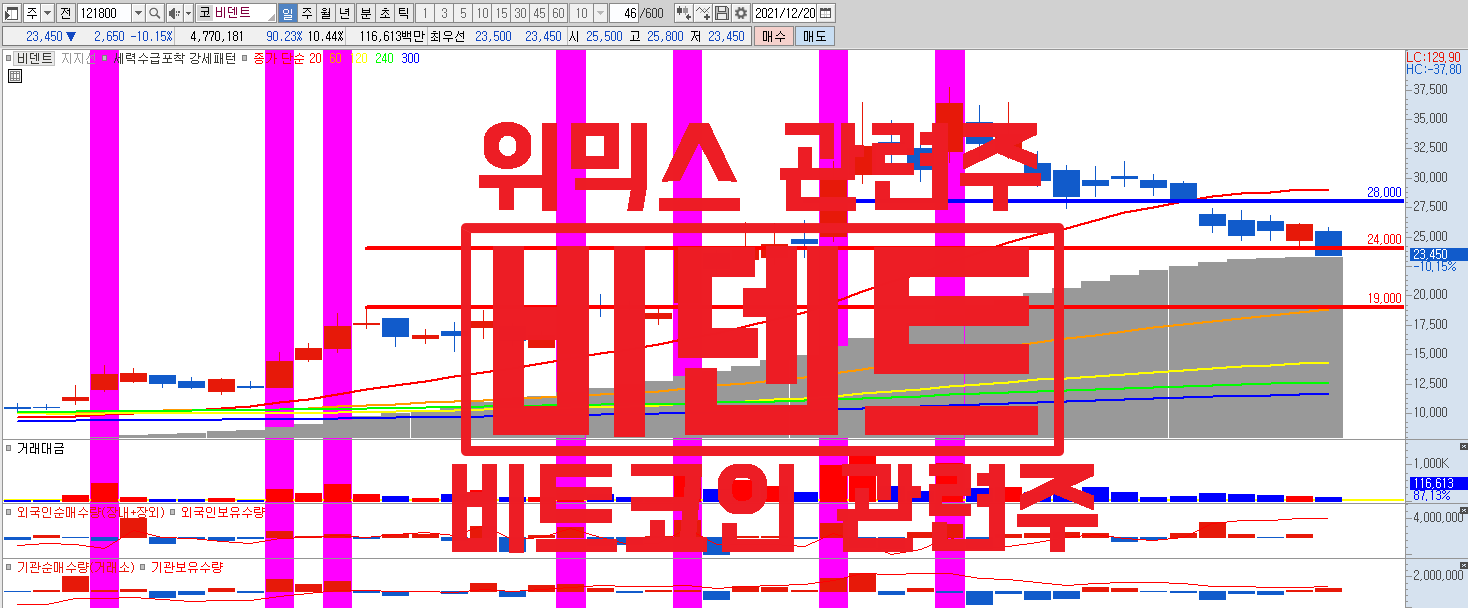Viewport: 1468px width, 608px height.
Task: Open the 주 type dropdown arrow
Action: tap(48, 13)
